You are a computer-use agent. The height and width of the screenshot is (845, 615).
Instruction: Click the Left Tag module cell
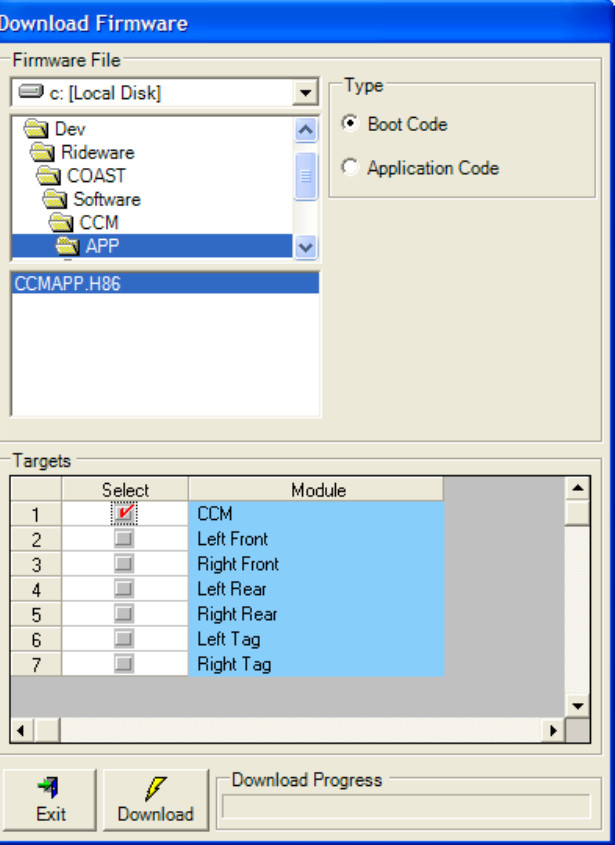(316, 639)
